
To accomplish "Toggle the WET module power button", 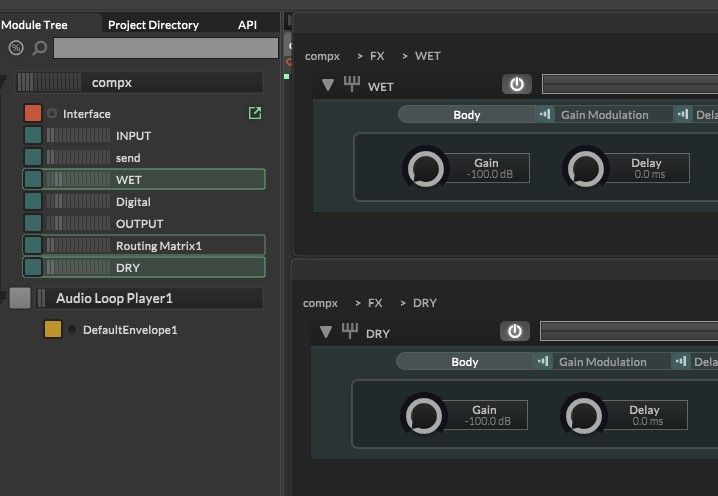I will pos(516,84).
